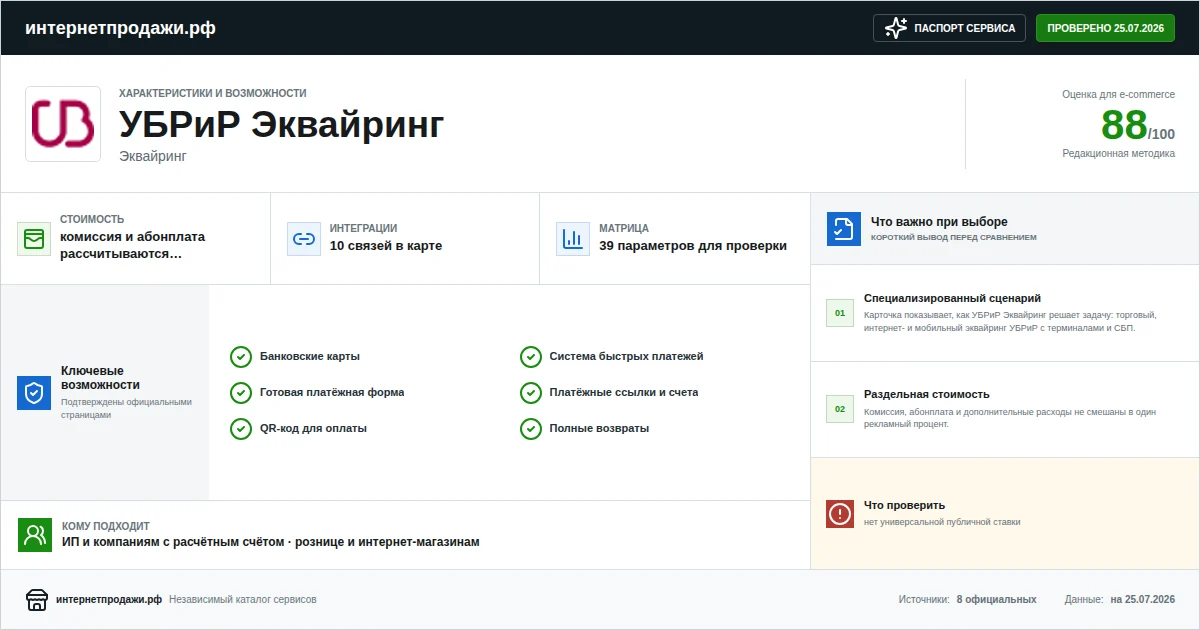The height and width of the screenshot is (630, 1200).
Task: Open the интернетпродажи.рф header logo text
Action: point(120,28)
